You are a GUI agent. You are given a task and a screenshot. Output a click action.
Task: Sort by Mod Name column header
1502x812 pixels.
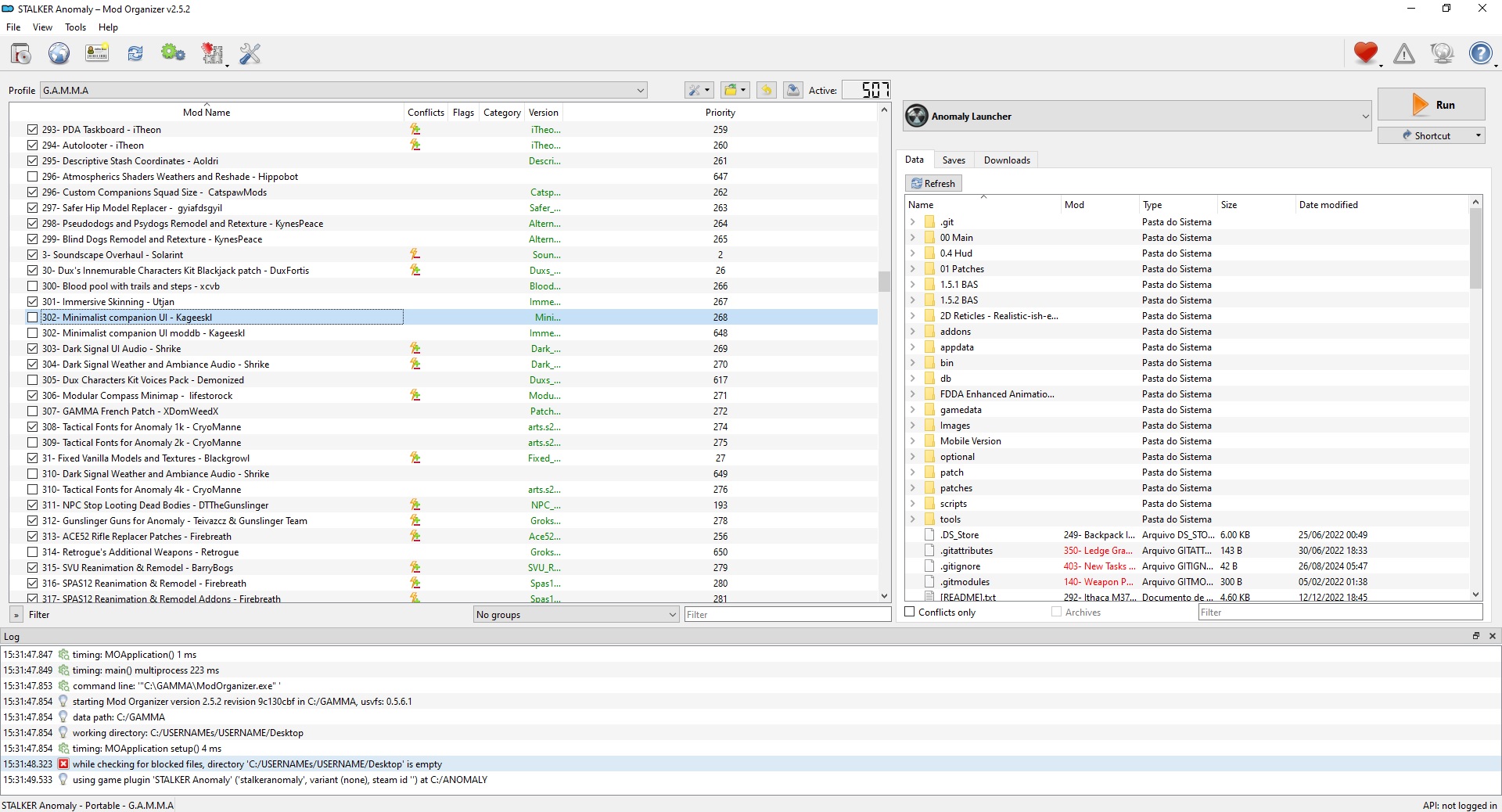pyautogui.click(x=207, y=113)
